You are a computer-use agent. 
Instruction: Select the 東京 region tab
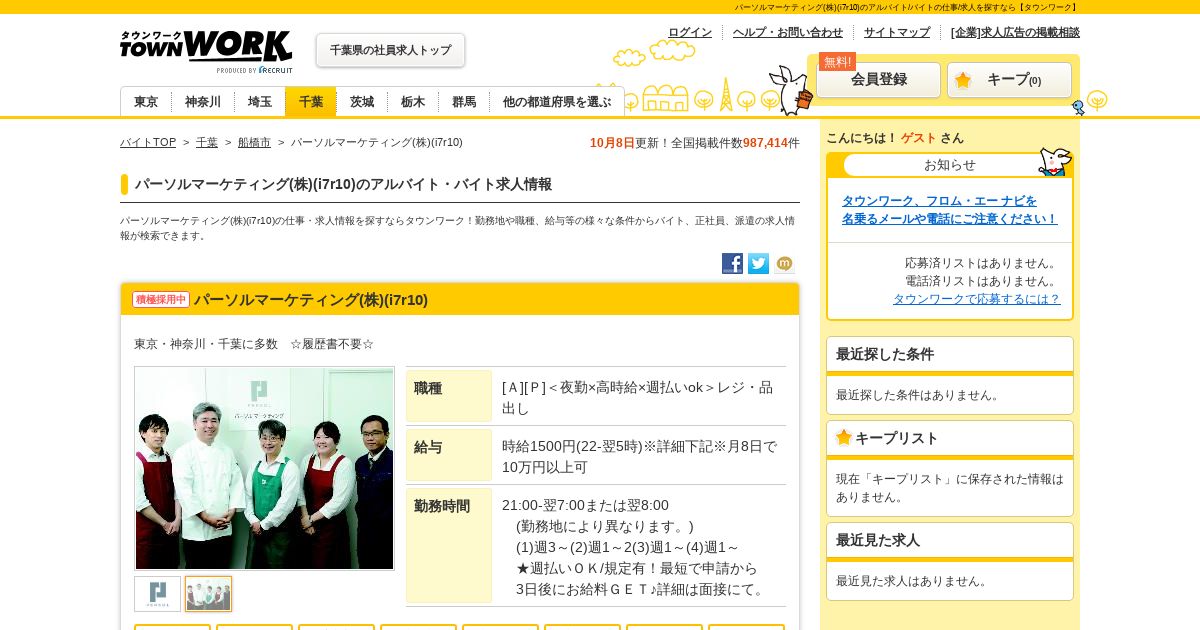pyautogui.click(x=146, y=102)
